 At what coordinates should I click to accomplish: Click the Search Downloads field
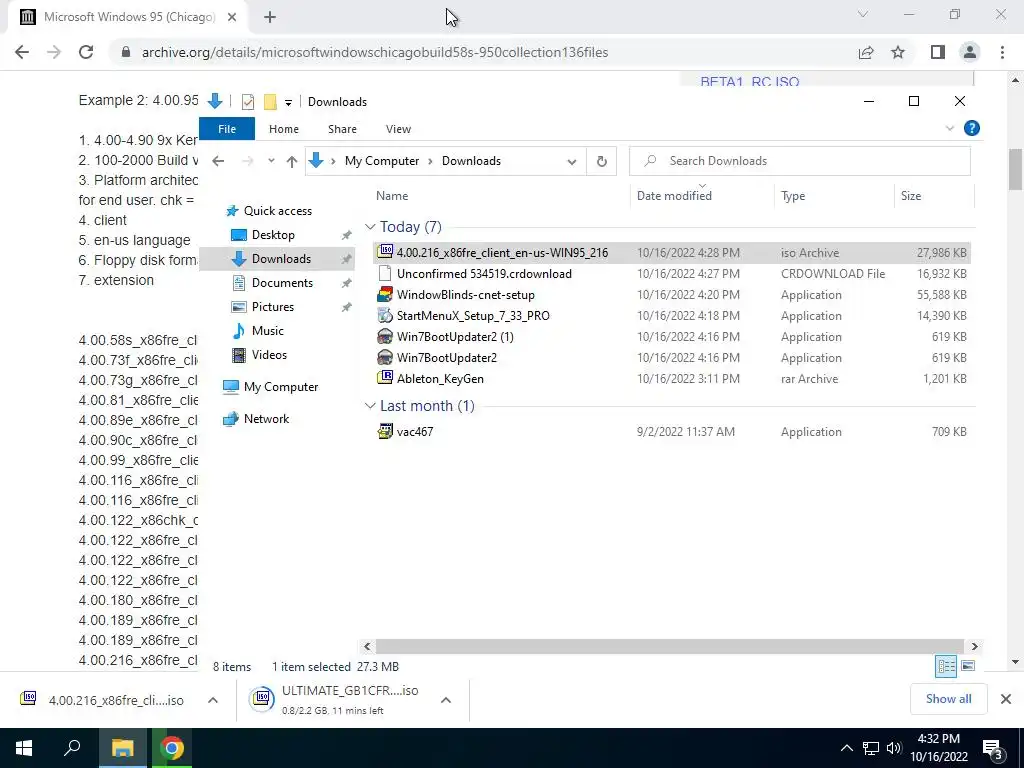(x=800, y=161)
